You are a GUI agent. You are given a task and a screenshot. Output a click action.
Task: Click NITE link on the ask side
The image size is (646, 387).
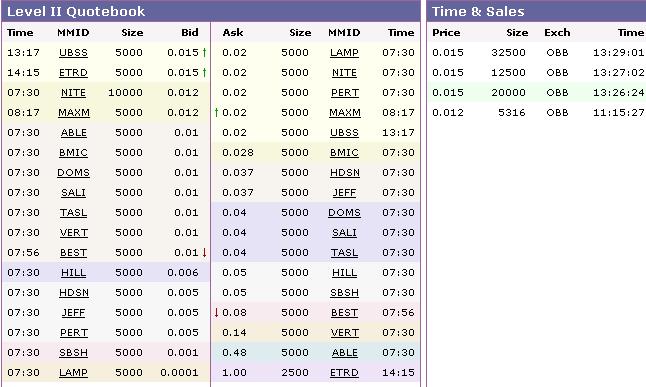click(x=344, y=73)
